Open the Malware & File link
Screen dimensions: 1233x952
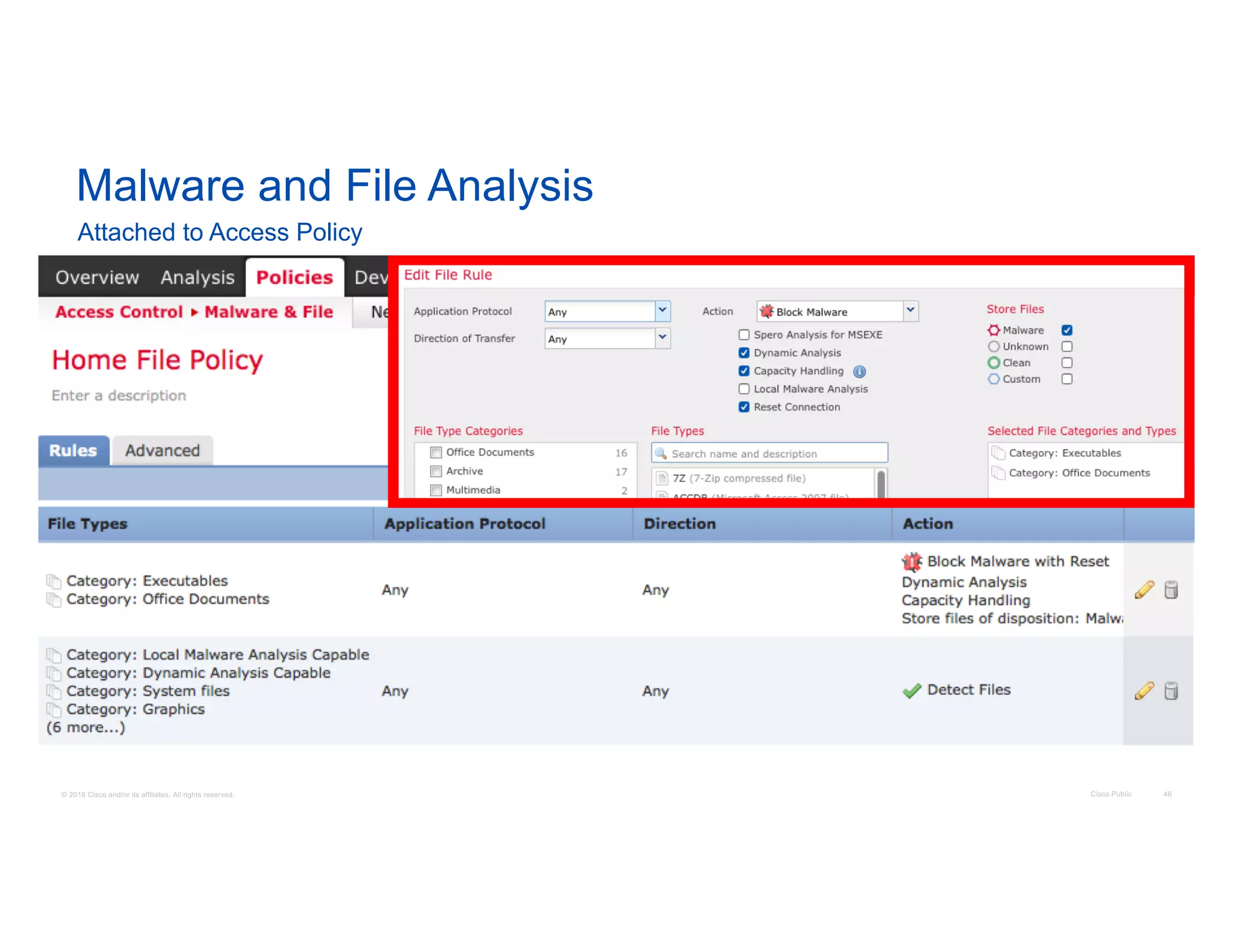point(269,312)
